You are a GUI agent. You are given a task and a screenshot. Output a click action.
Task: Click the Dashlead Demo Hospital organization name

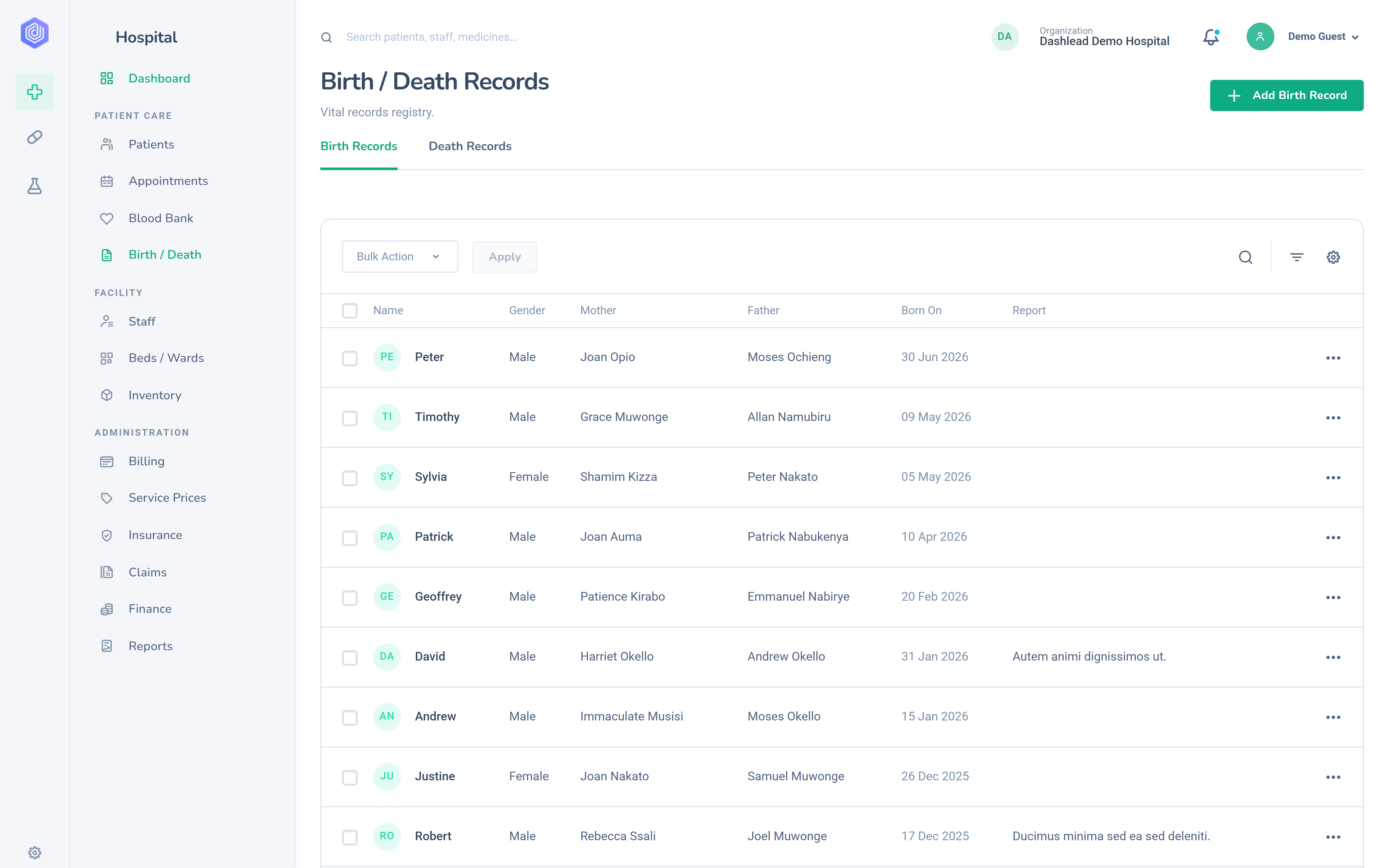coord(1104,41)
